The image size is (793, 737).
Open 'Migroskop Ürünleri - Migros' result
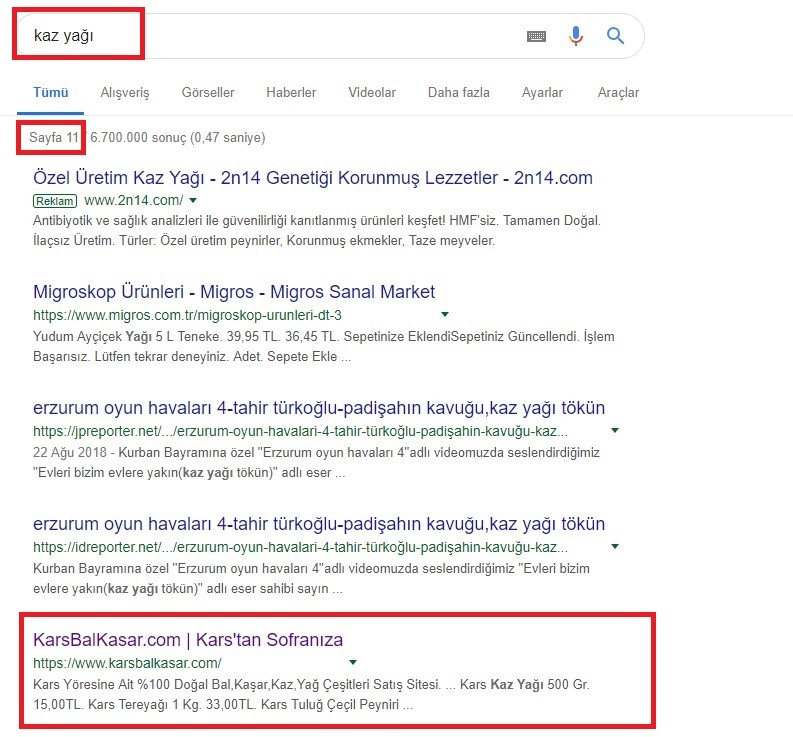tap(234, 292)
